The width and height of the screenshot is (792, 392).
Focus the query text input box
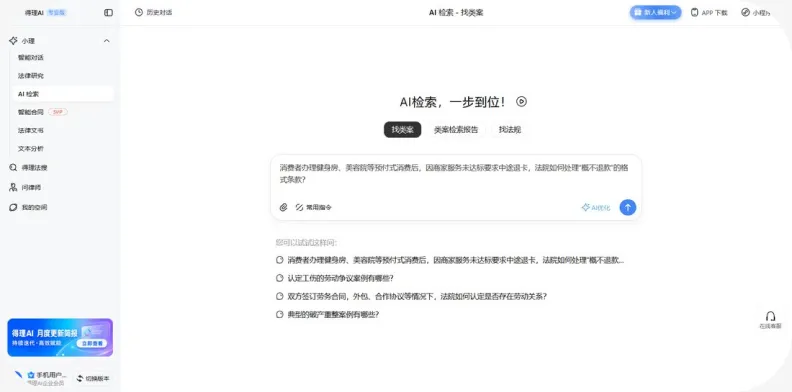[x=456, y=174]
